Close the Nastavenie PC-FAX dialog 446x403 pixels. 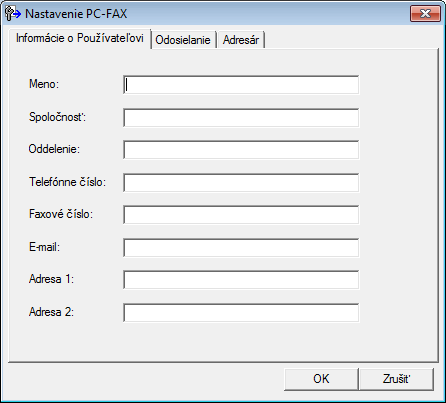pyautogui.click(x=425, y=13)
